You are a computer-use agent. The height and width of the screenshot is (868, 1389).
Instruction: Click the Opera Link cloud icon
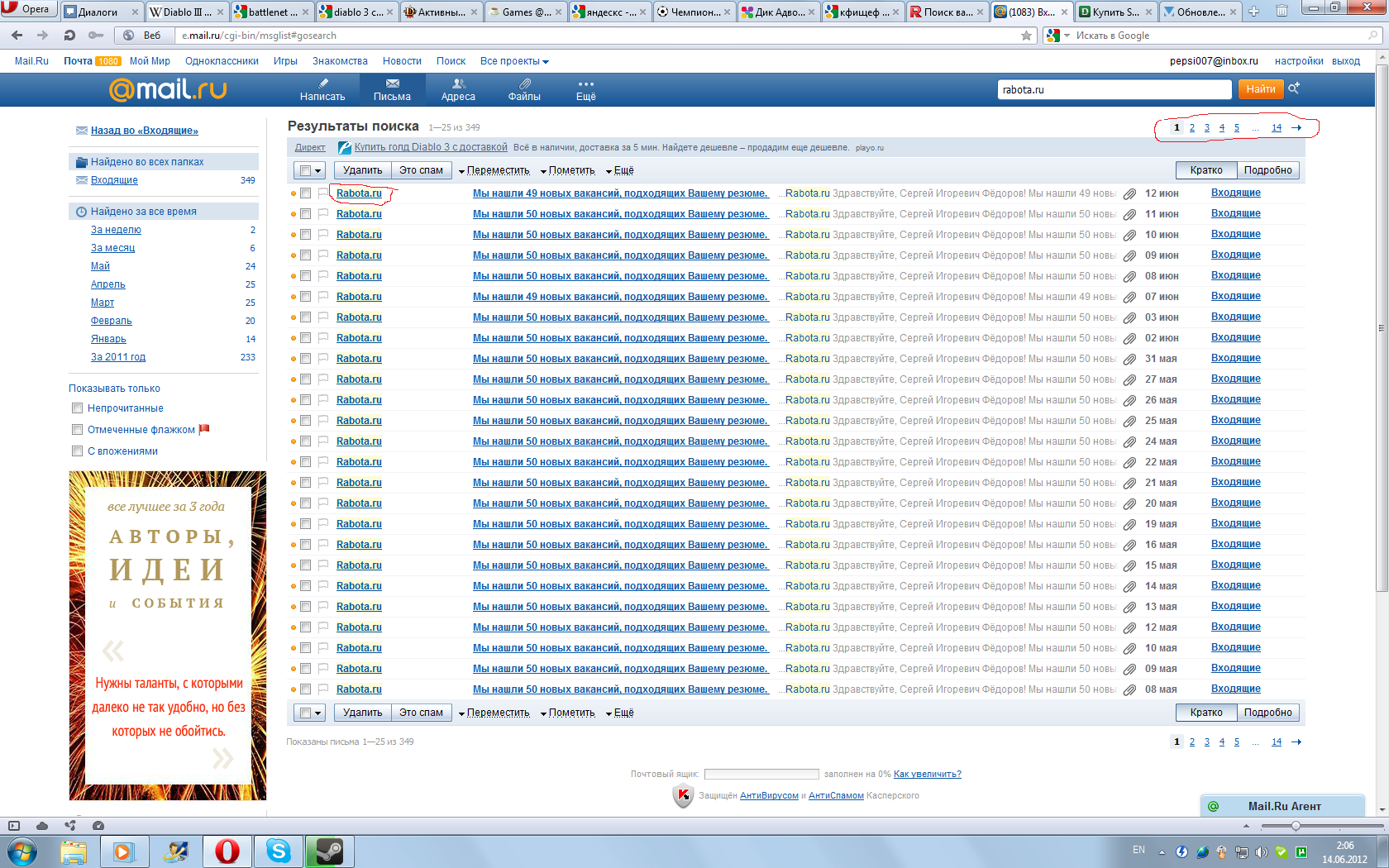(42, 825)
